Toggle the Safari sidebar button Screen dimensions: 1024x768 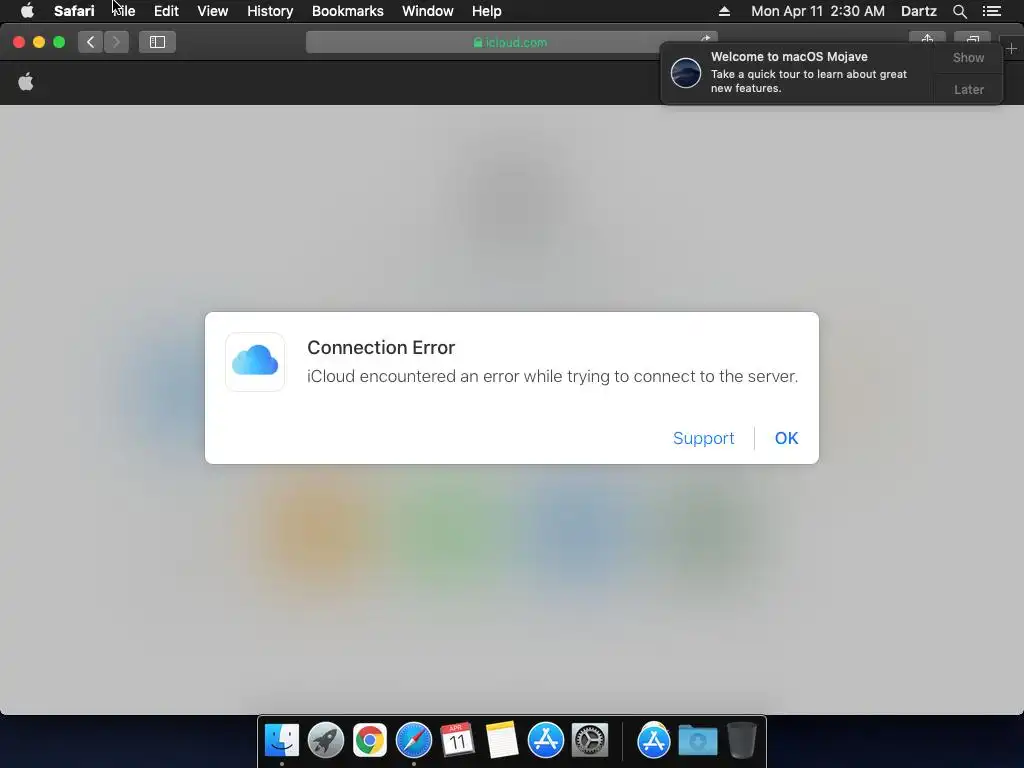click(157, 42)
